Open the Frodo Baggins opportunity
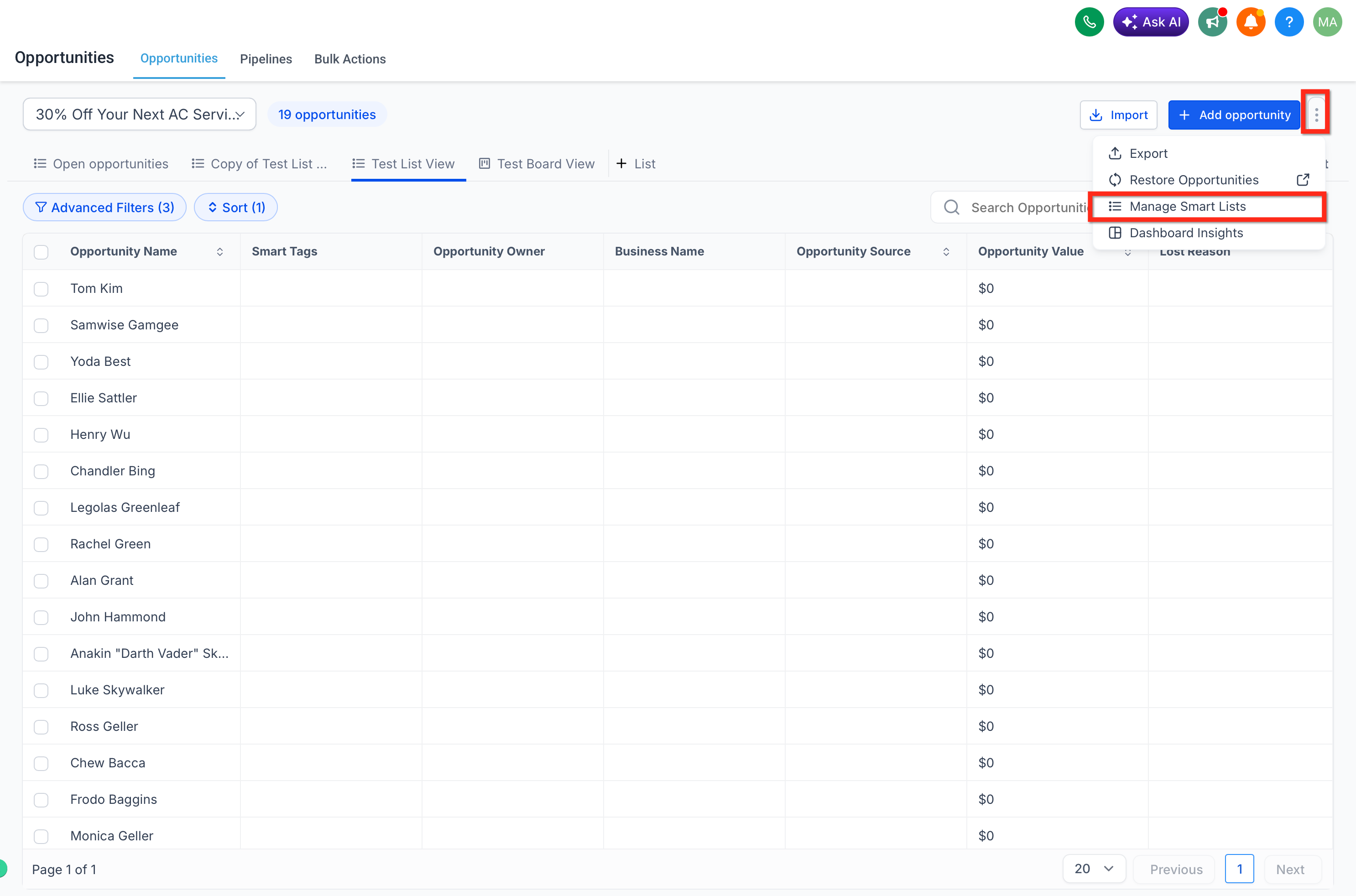 point(113,799)
